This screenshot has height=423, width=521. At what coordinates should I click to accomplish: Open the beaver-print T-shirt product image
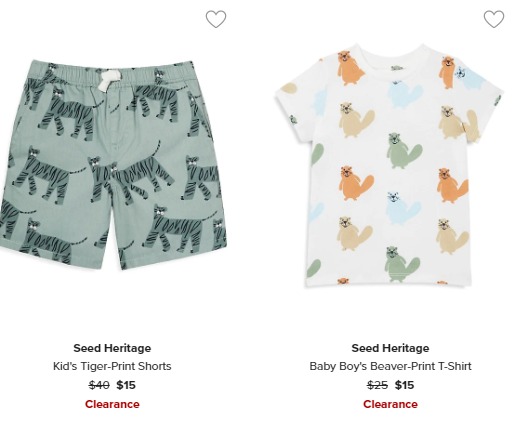click(389, 165)
